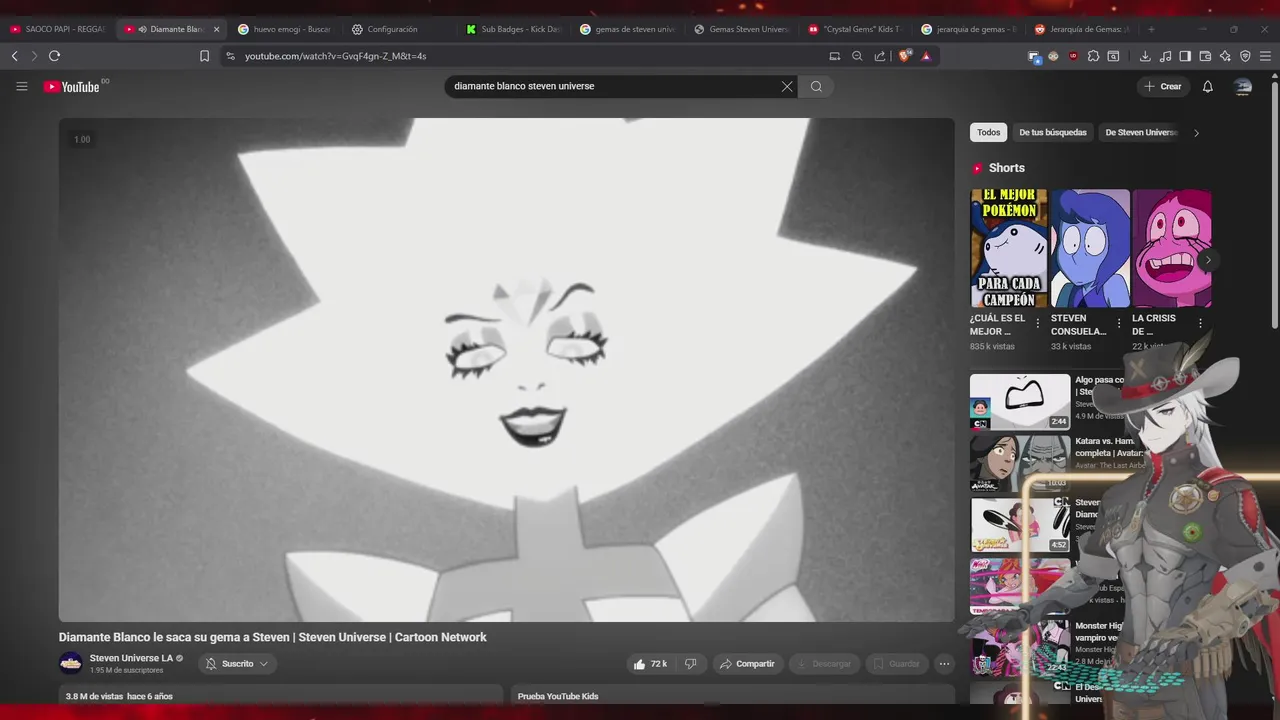Open the uBlock Origin extension icon
Image resolution: width=1280 pixels, height=720 pixels.
pos(1073,56)
